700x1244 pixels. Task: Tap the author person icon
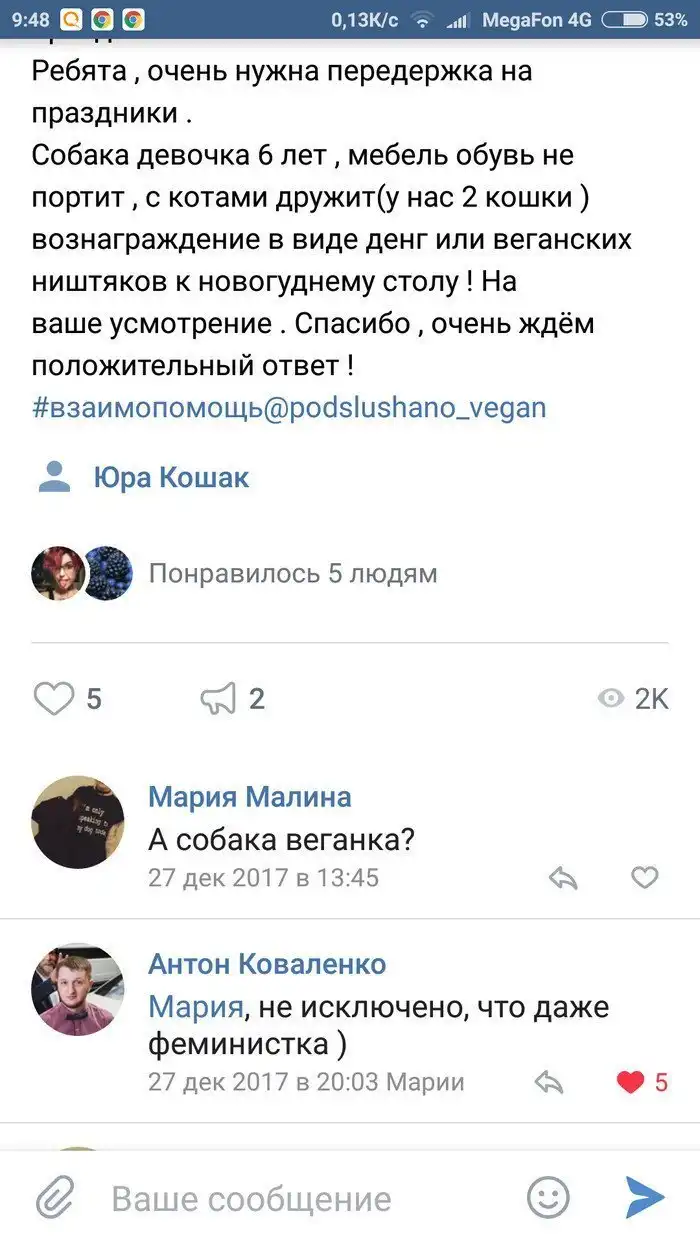coord(54,477)
